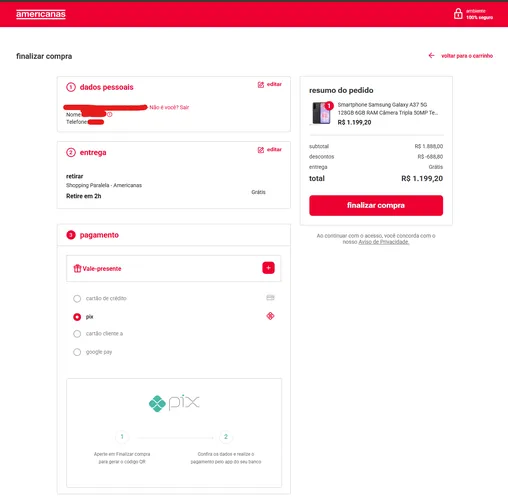Click the info icon next to Nome
Image resolution: width=508 pixels, height=500 pixels.
pos(110,114)
